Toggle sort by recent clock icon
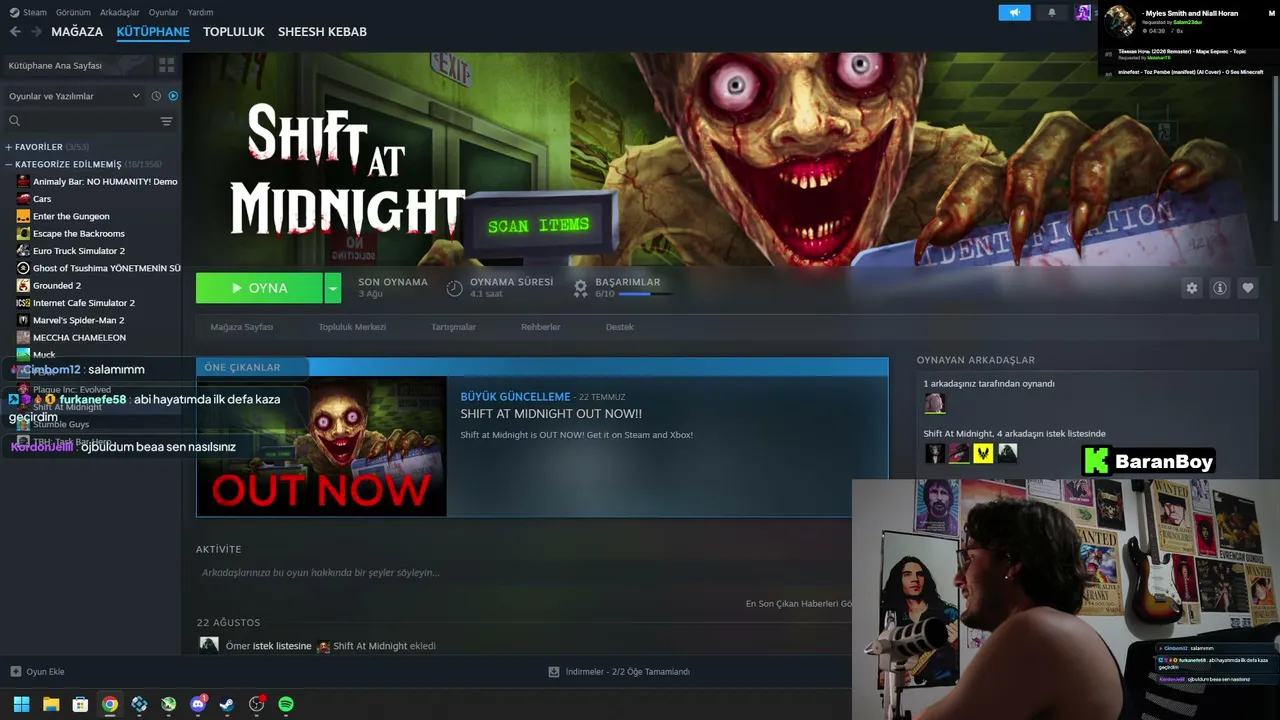The width and height of the screenshot is (1280, 720). tap(156, 96)
